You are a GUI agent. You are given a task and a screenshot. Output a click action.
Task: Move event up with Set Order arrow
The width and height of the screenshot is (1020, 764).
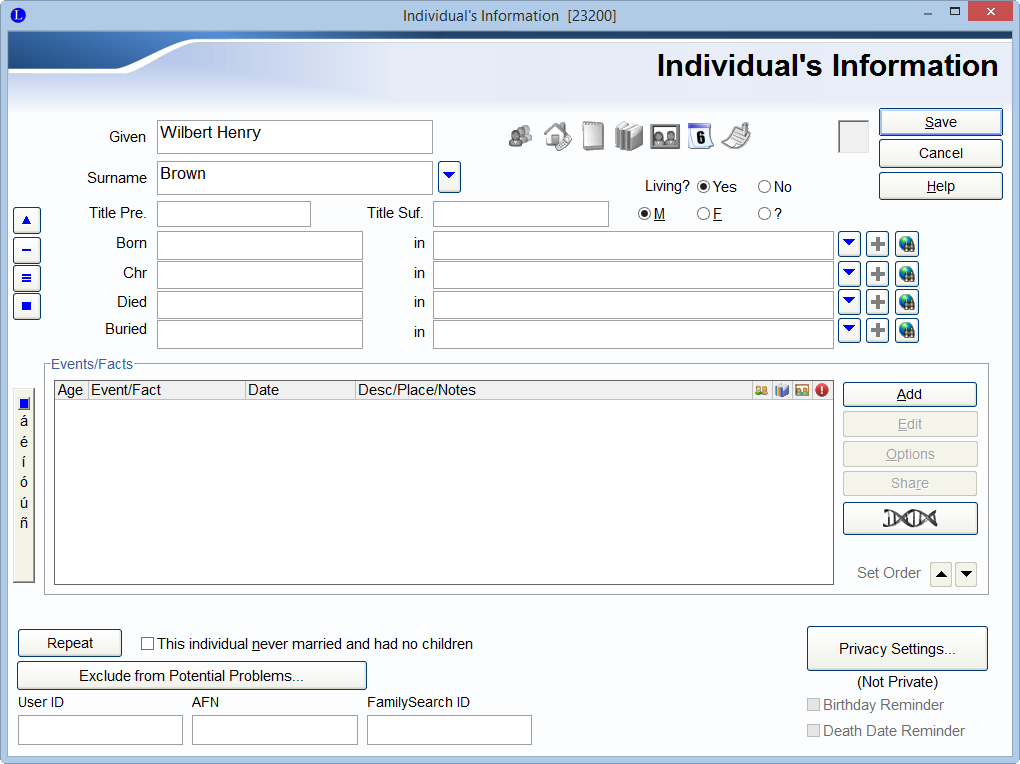pos(941,574)
